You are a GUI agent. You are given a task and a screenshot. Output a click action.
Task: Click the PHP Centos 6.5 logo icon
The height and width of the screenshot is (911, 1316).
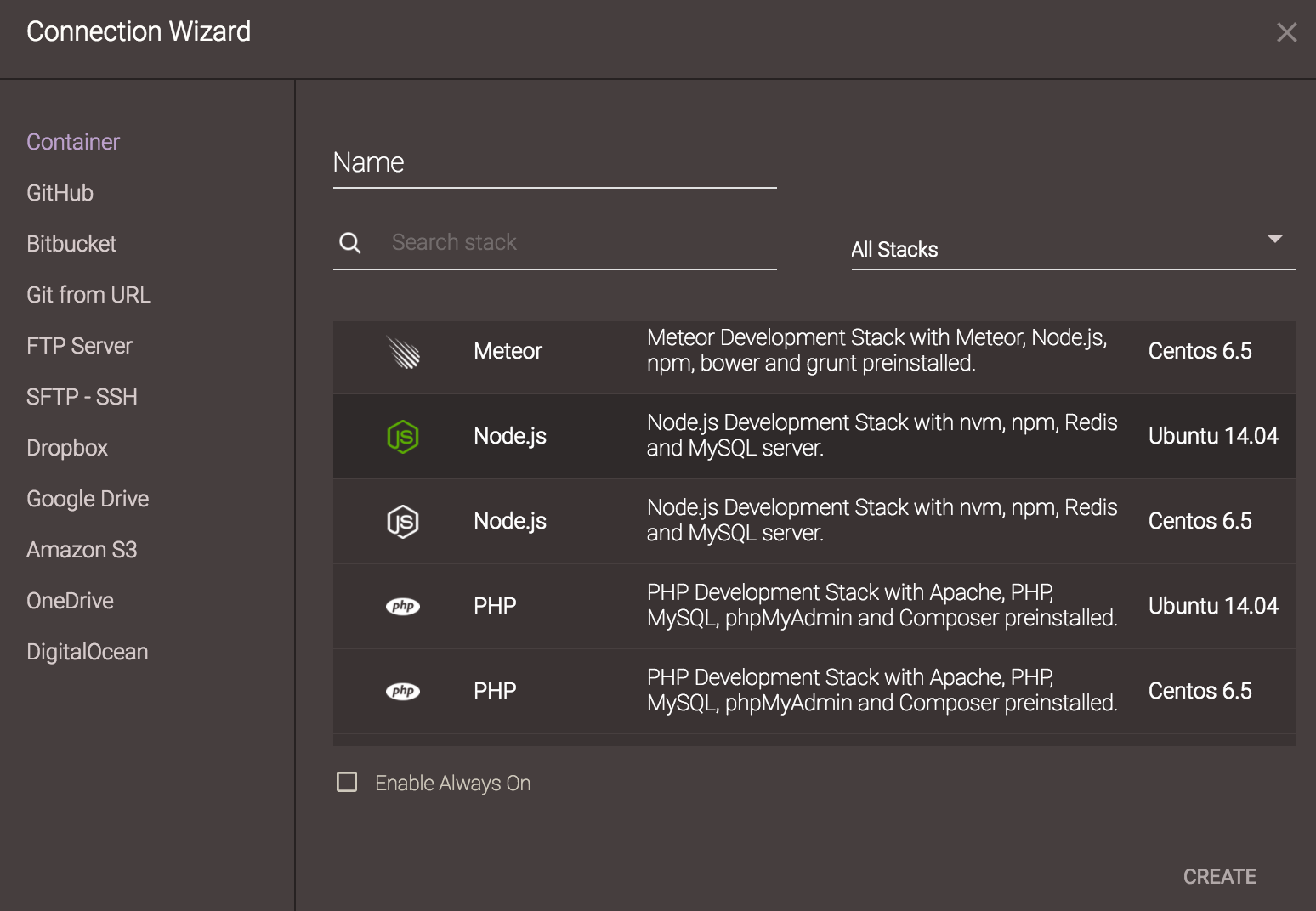(x=403, y=691)
